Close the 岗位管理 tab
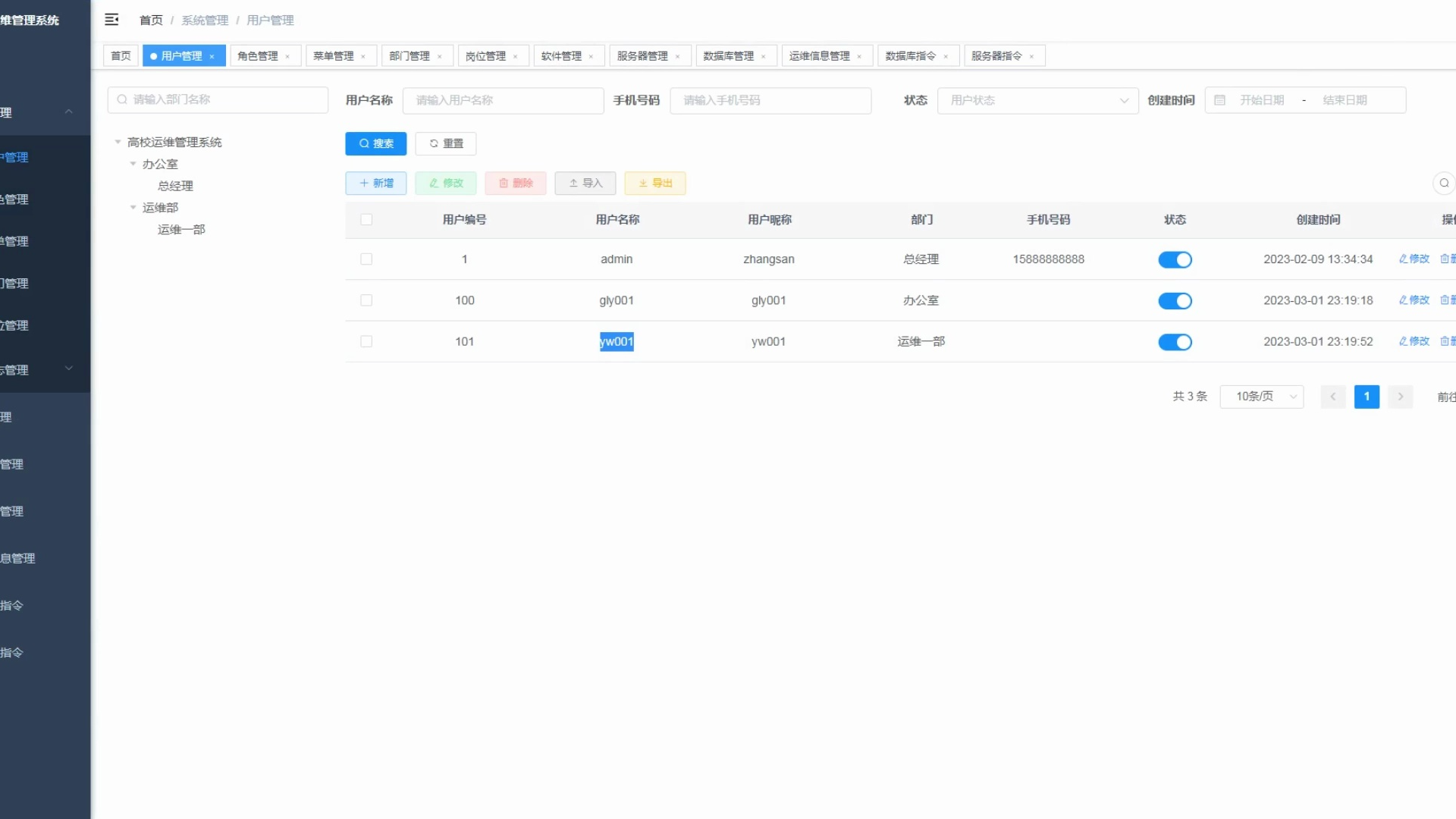1456x819 pixels. click(x=515, y=56)
